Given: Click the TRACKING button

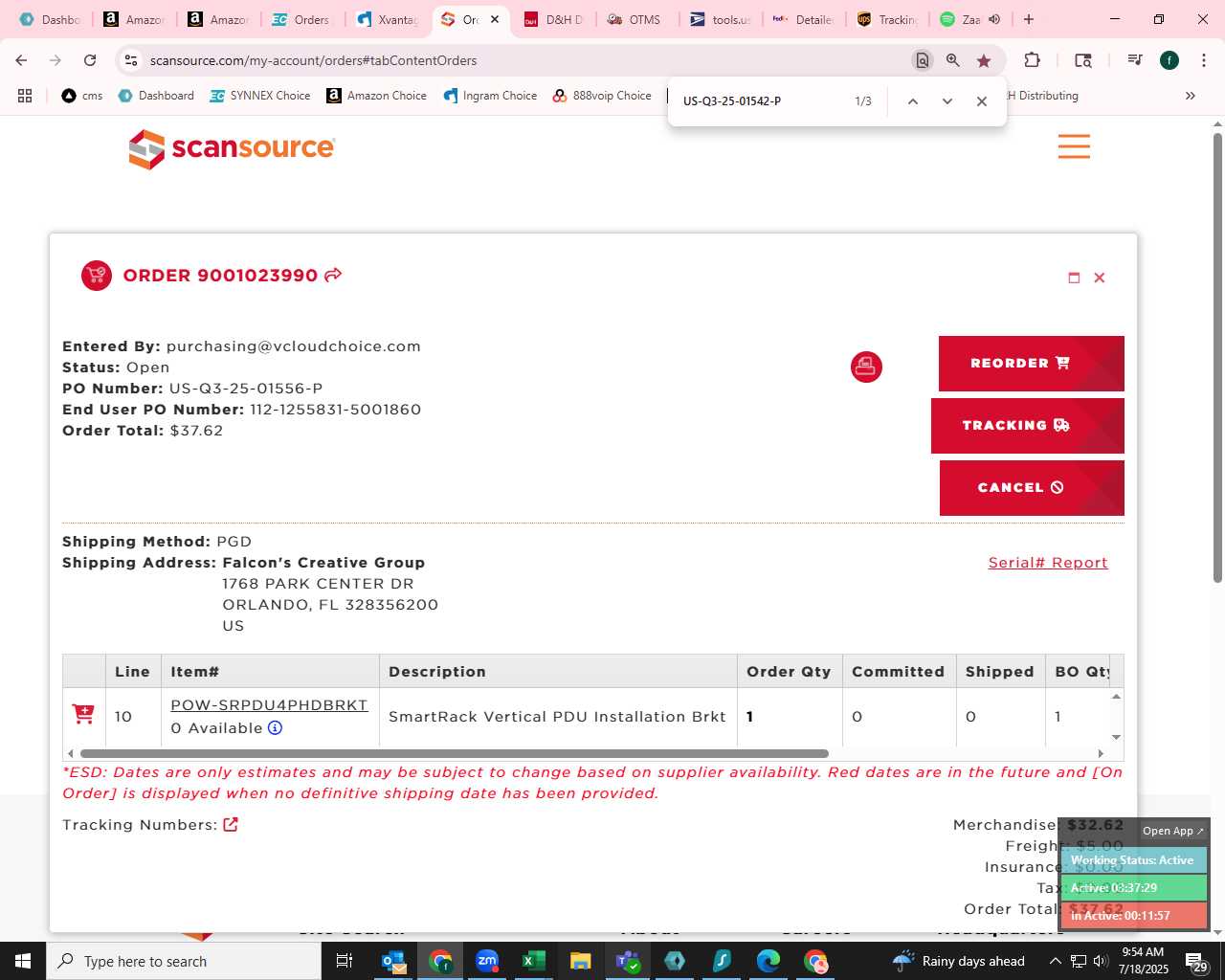Looking at the screenshot, I should point(1028,426).
